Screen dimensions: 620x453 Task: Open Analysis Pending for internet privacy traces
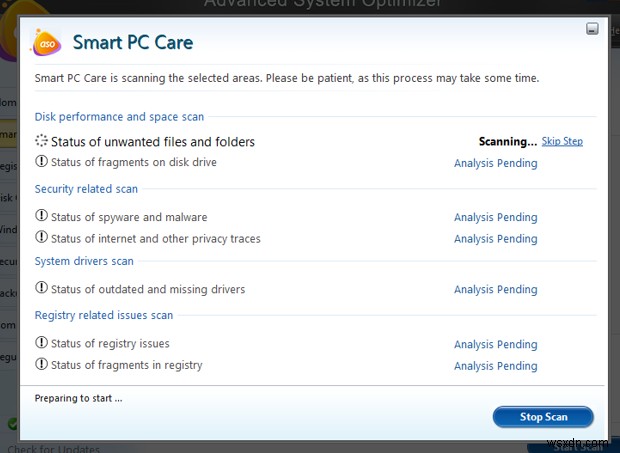495,239
